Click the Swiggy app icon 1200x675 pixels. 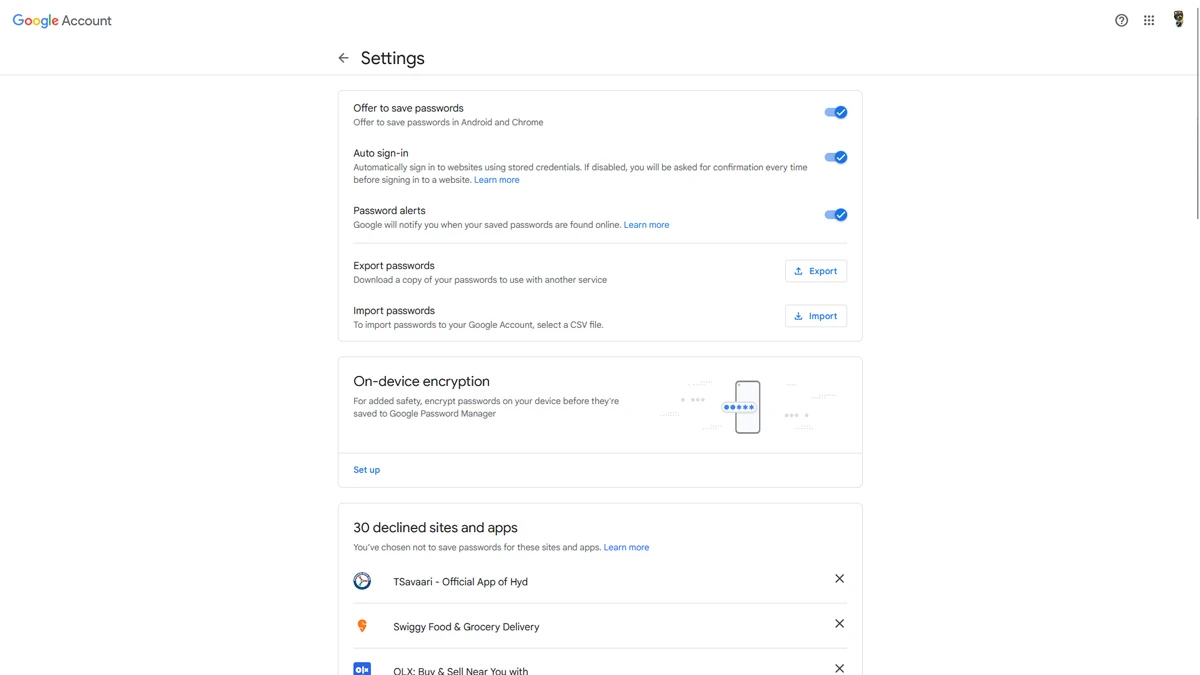coord(362,626)
